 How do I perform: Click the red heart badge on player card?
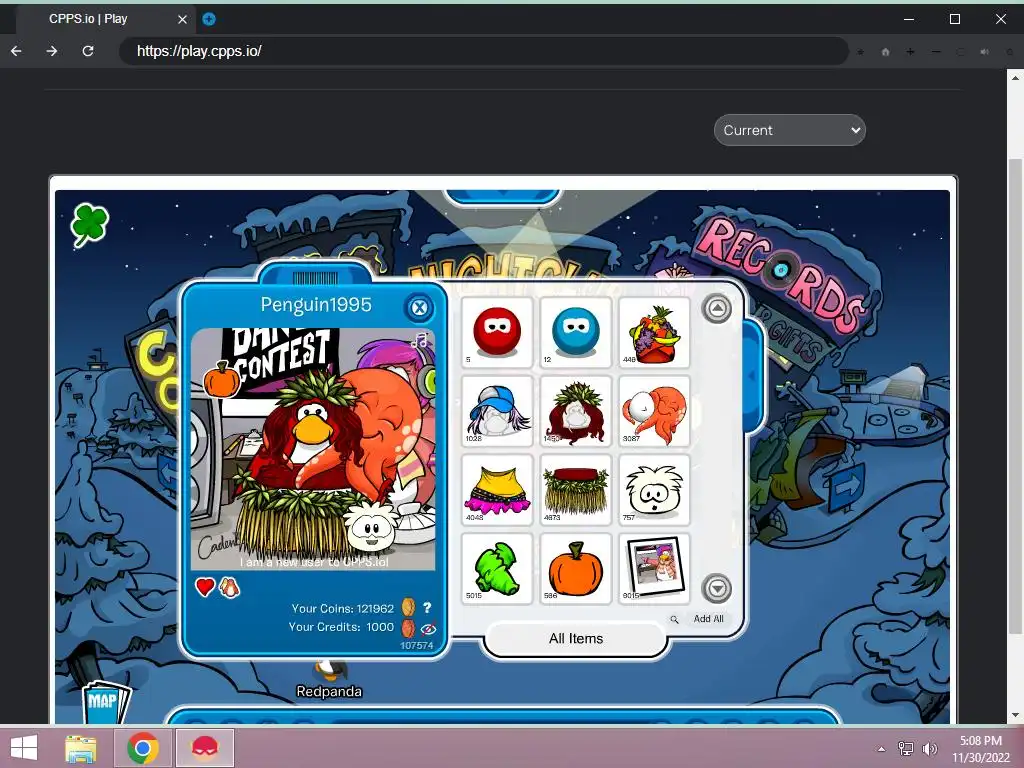204,586
